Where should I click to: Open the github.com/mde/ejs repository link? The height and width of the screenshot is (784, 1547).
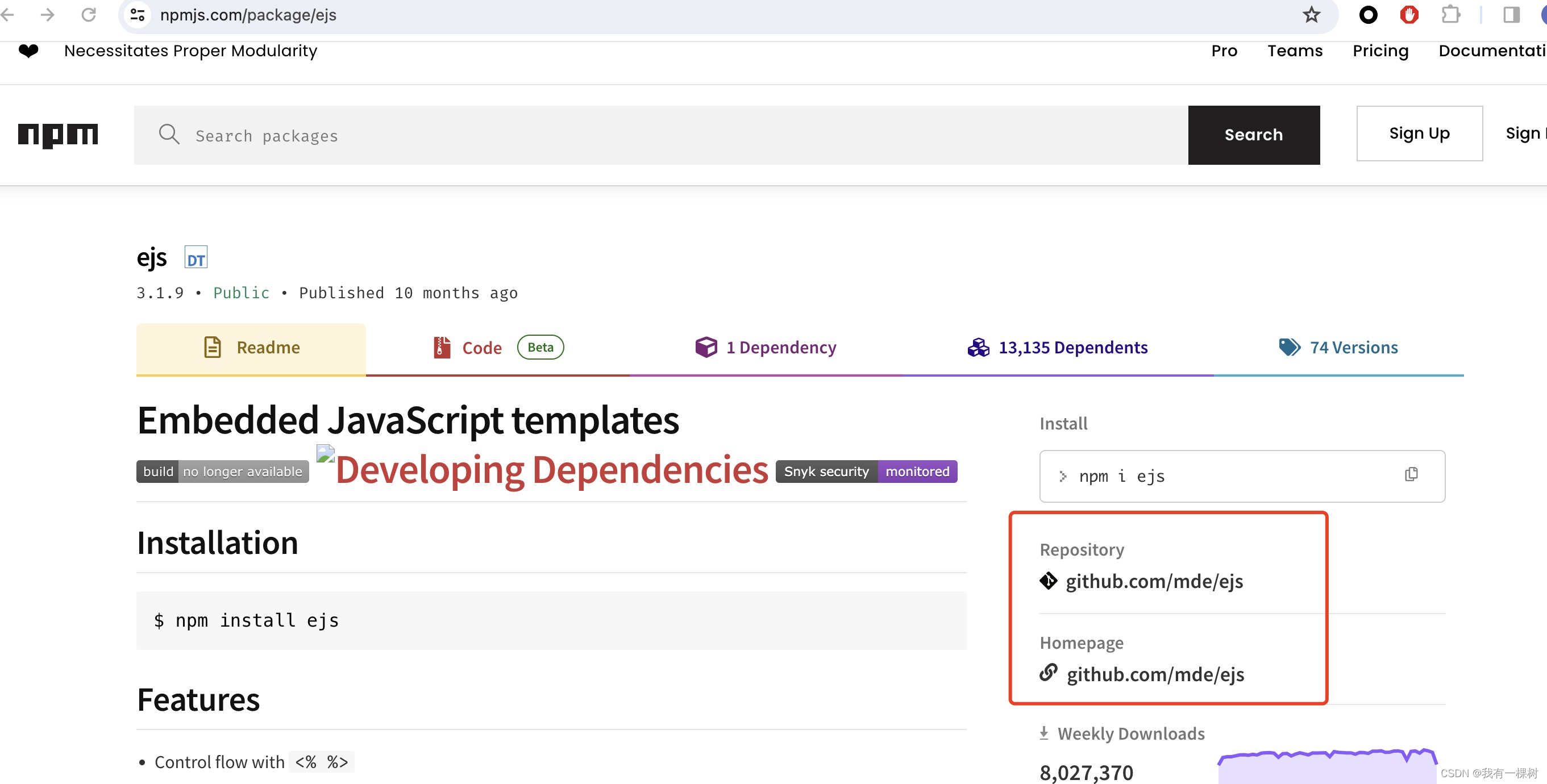tap(1154, 581)
